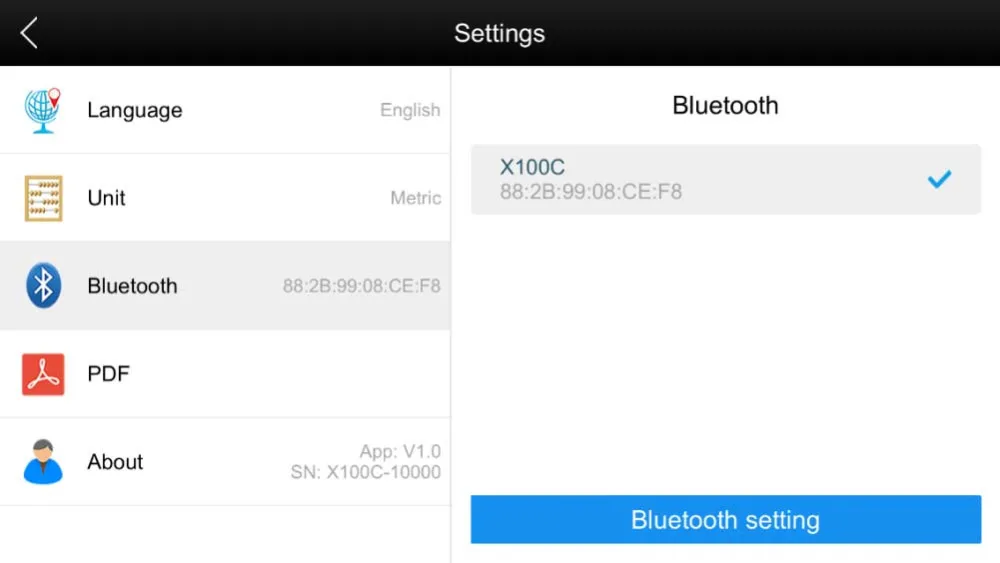Open the Language settings row label
The width and height of the screenshot is (1000, 563).
134,110
